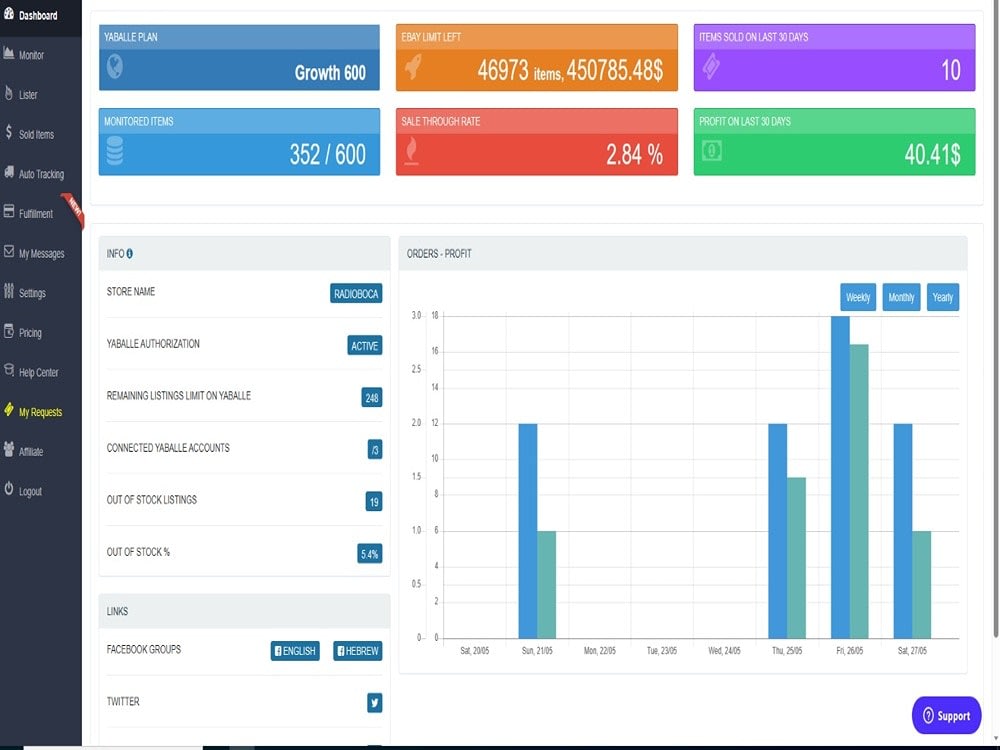Click the 248 remaining listings badge
1000x750 pixels.
point(372,398)
